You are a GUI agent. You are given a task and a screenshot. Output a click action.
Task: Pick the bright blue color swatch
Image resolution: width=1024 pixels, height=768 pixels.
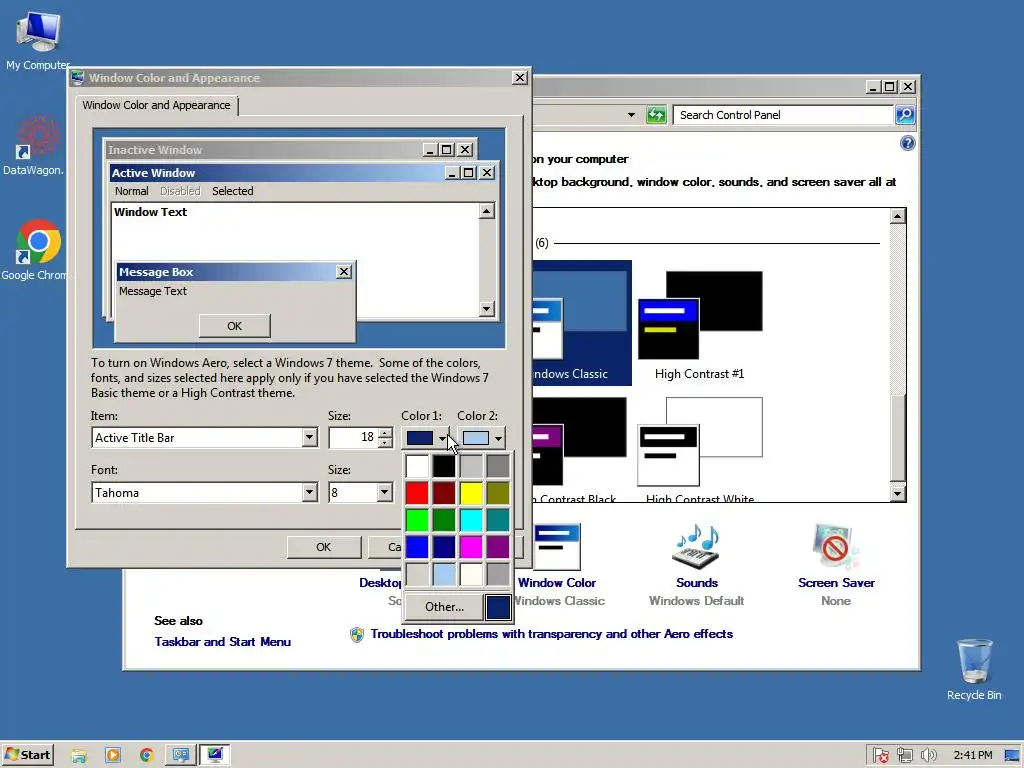417,547
